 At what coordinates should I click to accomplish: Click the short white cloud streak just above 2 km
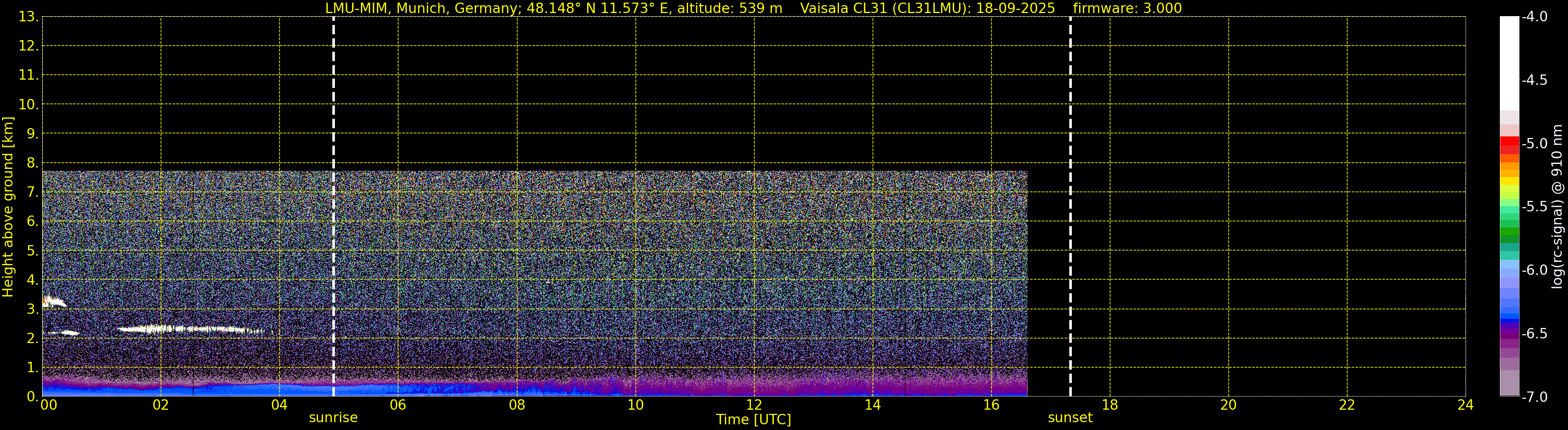[63, 333]
